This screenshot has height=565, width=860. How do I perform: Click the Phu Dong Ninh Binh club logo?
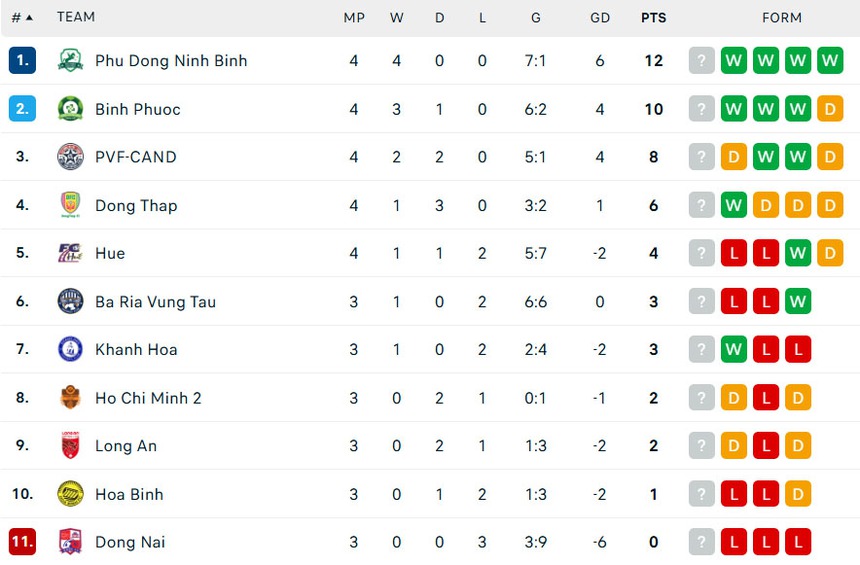70,61
